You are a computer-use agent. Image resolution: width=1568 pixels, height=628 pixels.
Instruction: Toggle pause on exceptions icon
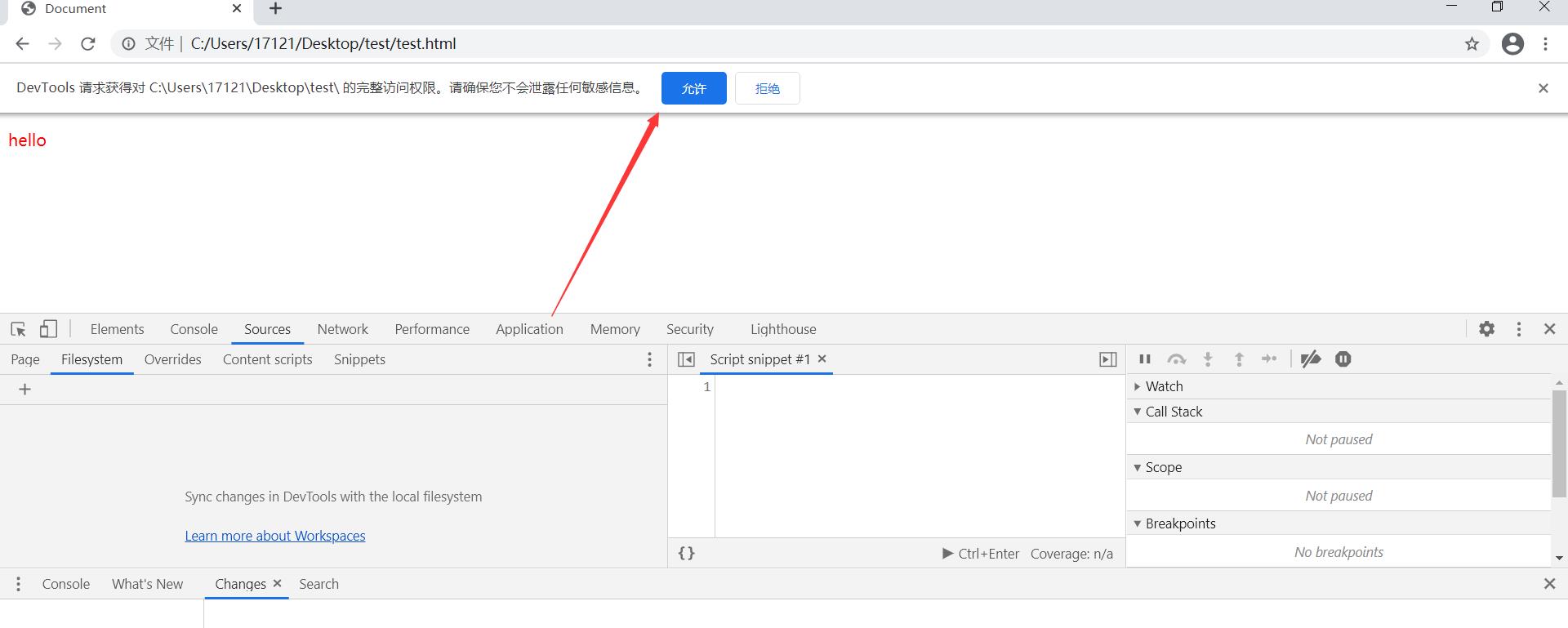point(1343,359)
